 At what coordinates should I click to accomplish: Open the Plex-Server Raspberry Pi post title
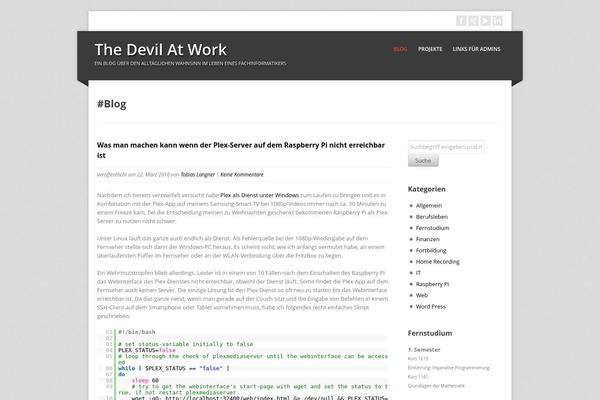[241, 150]
